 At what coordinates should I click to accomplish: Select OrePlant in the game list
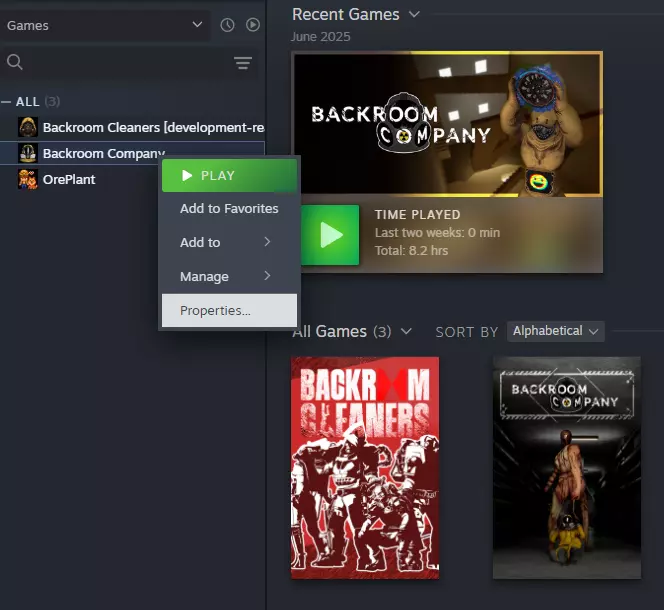click(133, 179)
